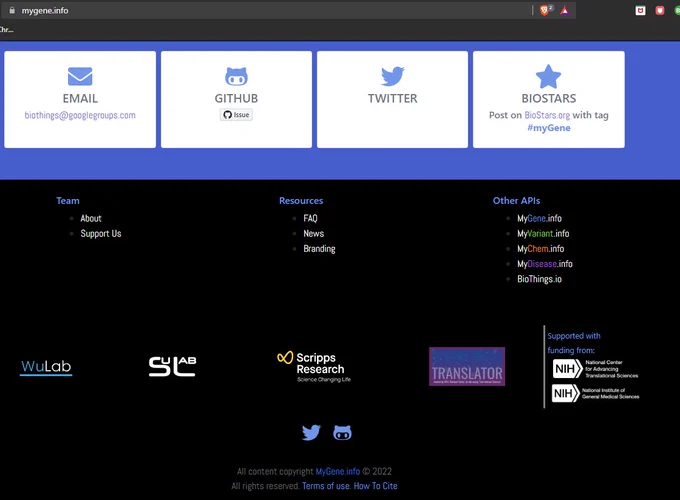Open the FAQ link under Resources
This screenshot has height=500, width=680.
(x=310, y=219)
